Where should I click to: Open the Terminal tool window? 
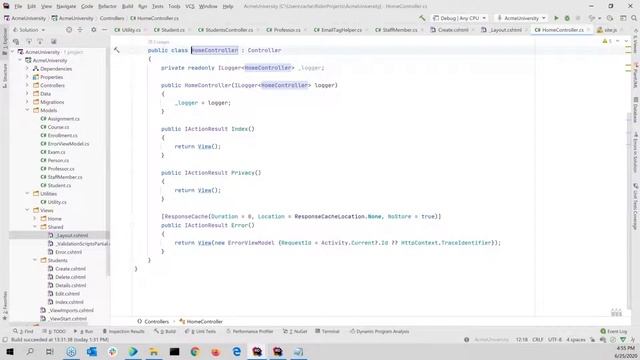(x=327, y=331)
